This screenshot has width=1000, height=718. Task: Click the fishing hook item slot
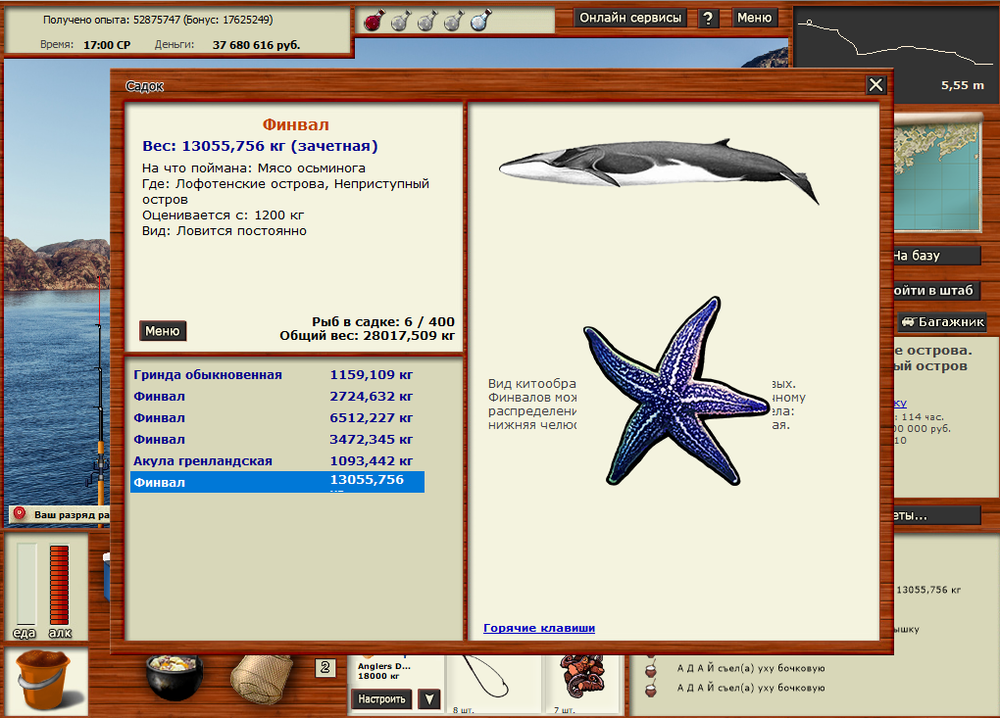point(490,680)
